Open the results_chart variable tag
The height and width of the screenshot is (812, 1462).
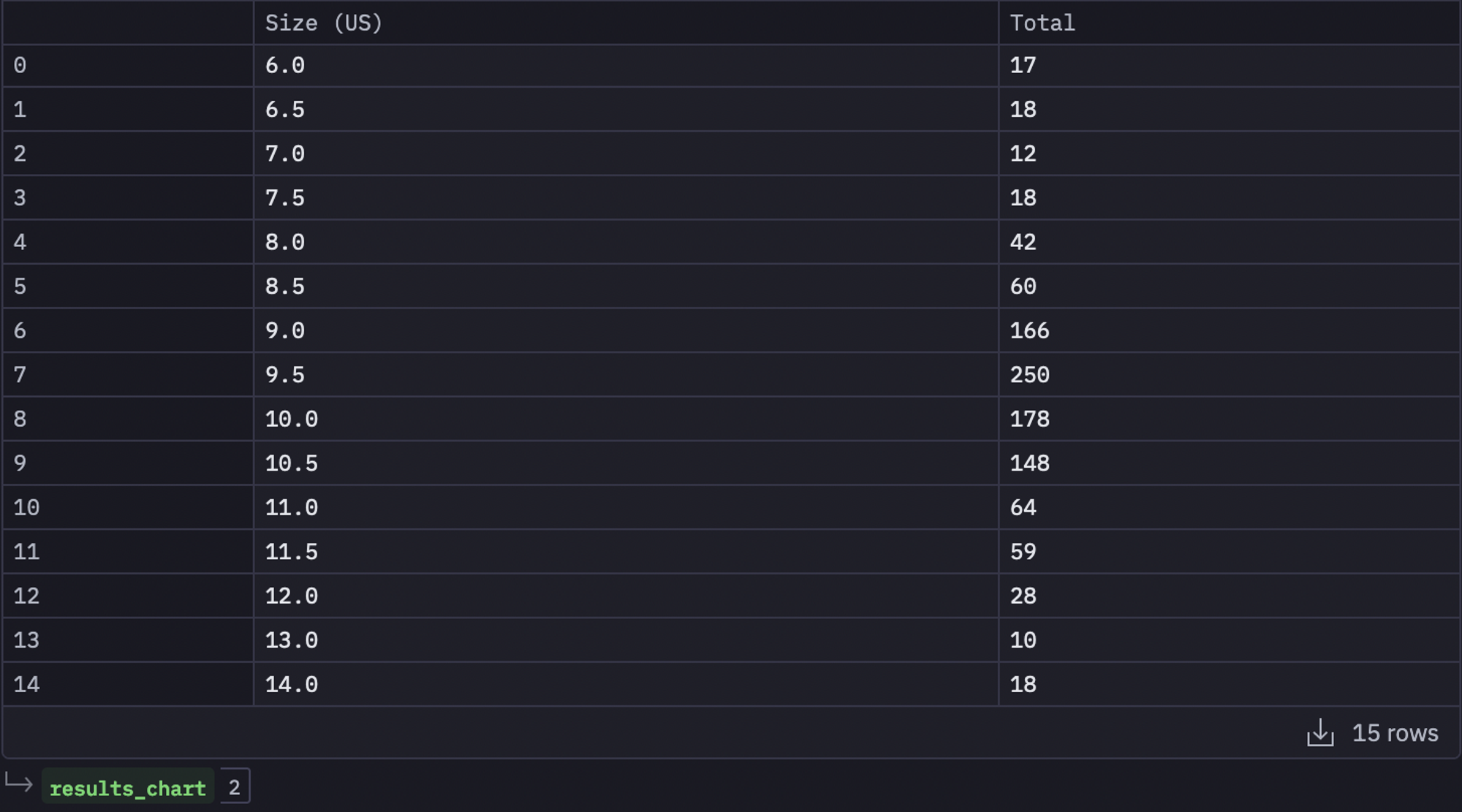[128, 788]
